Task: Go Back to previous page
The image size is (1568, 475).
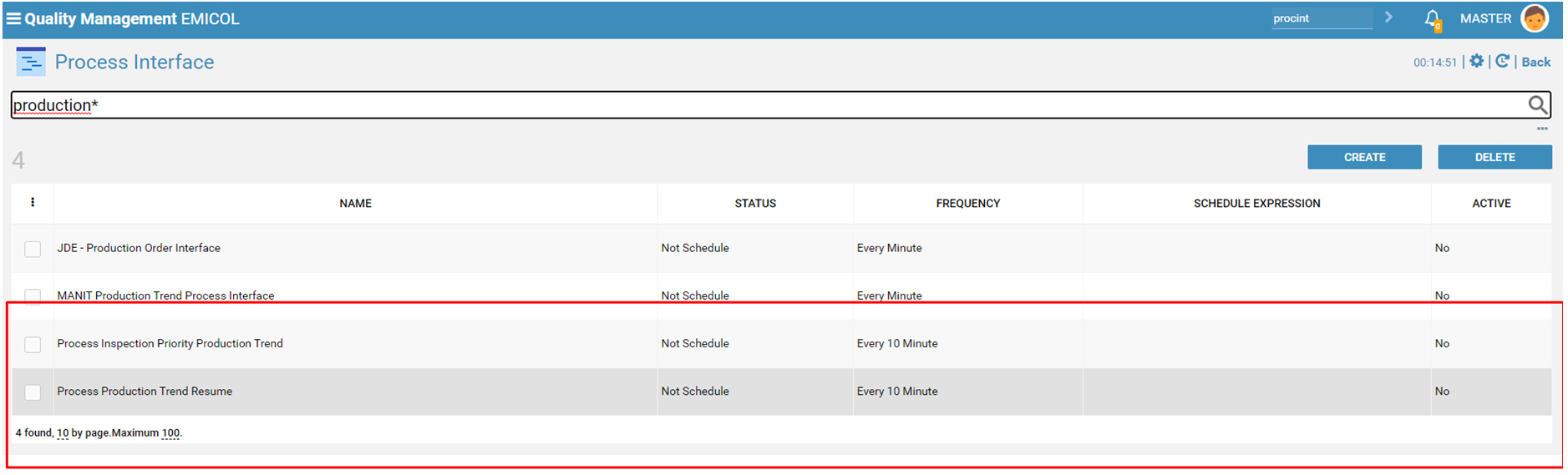Action: pyautogui.click(x=1535, y=62)
